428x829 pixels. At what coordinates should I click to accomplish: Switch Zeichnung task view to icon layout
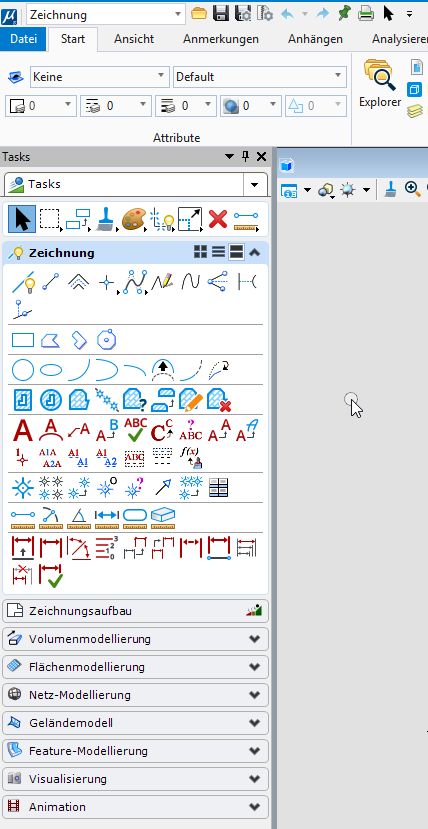(200, 253)
